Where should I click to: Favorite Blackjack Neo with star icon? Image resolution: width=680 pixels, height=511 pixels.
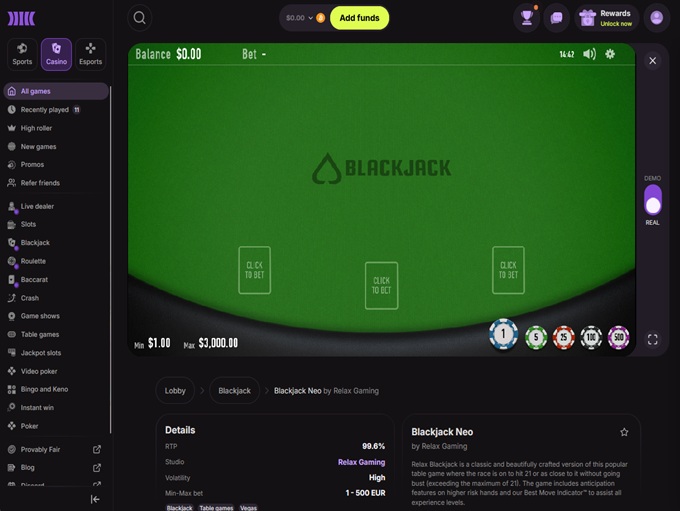click(624, 432)
